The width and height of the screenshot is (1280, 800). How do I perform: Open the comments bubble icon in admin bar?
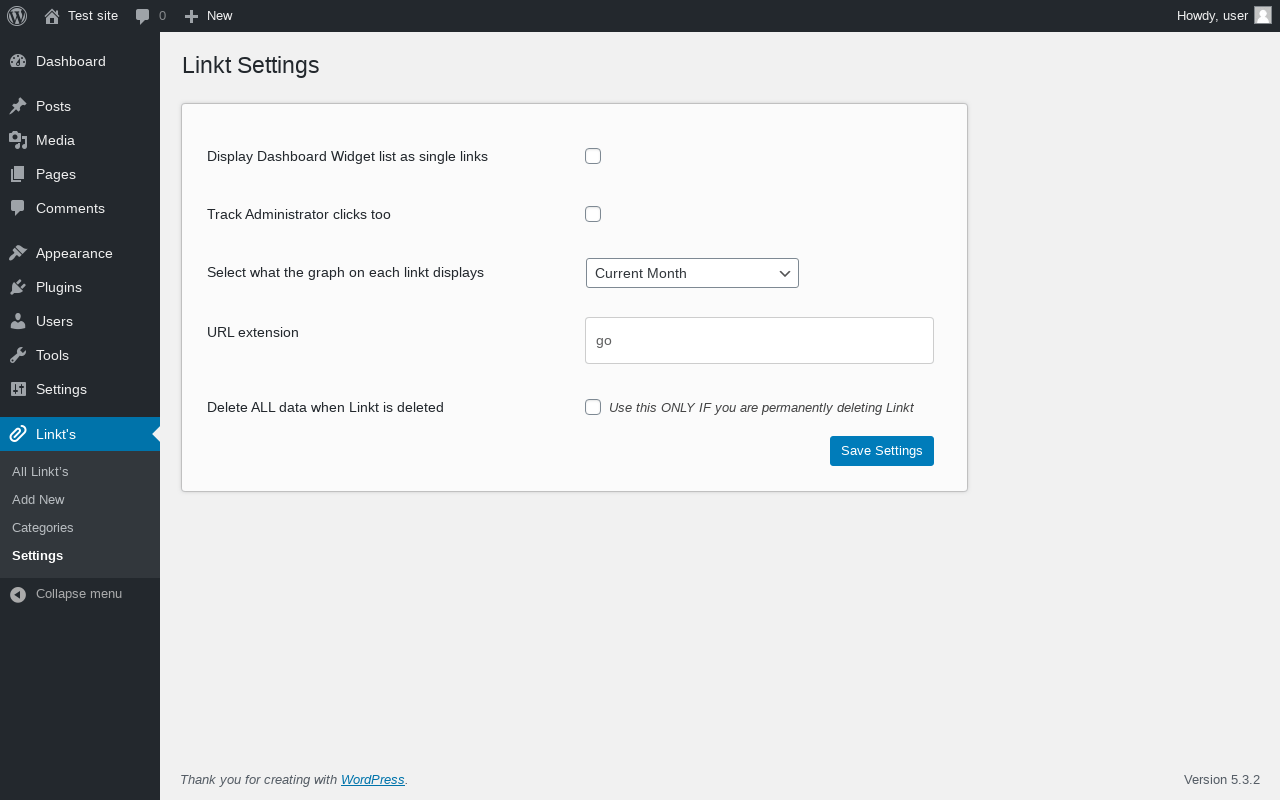point(143,16)
